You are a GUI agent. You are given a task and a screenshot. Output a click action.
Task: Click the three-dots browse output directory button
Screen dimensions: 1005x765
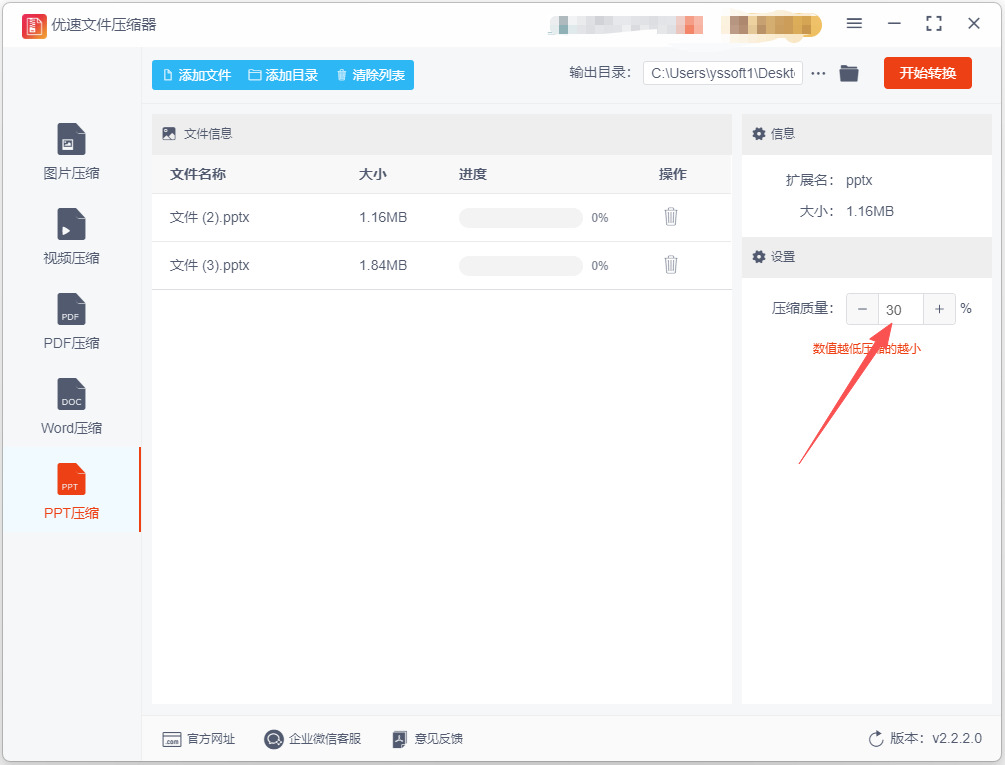click(818, 74)
